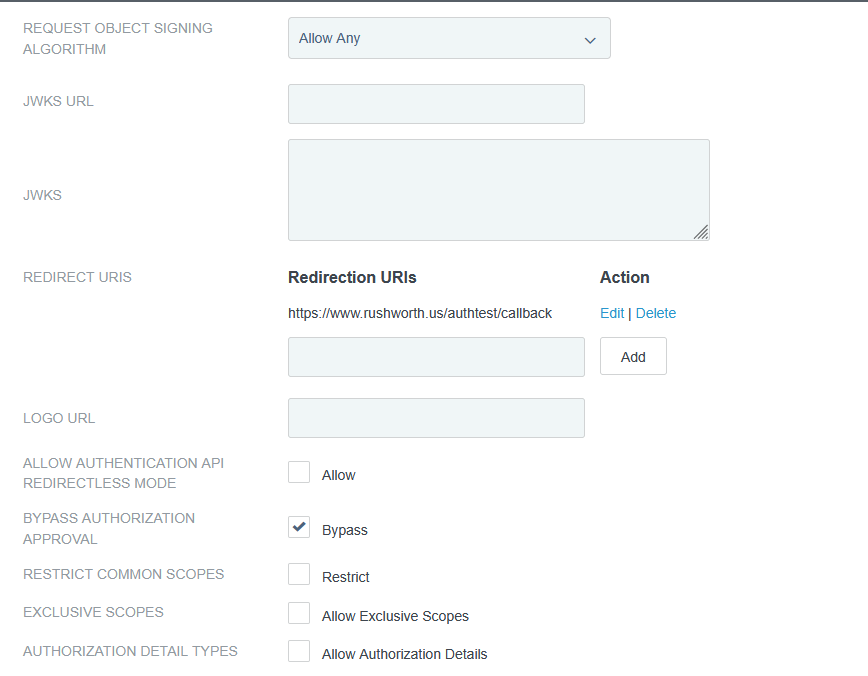
Task: Click the https://www.rushworth.us/authtest/callback URI text
Action: click(x=420, y=313)
